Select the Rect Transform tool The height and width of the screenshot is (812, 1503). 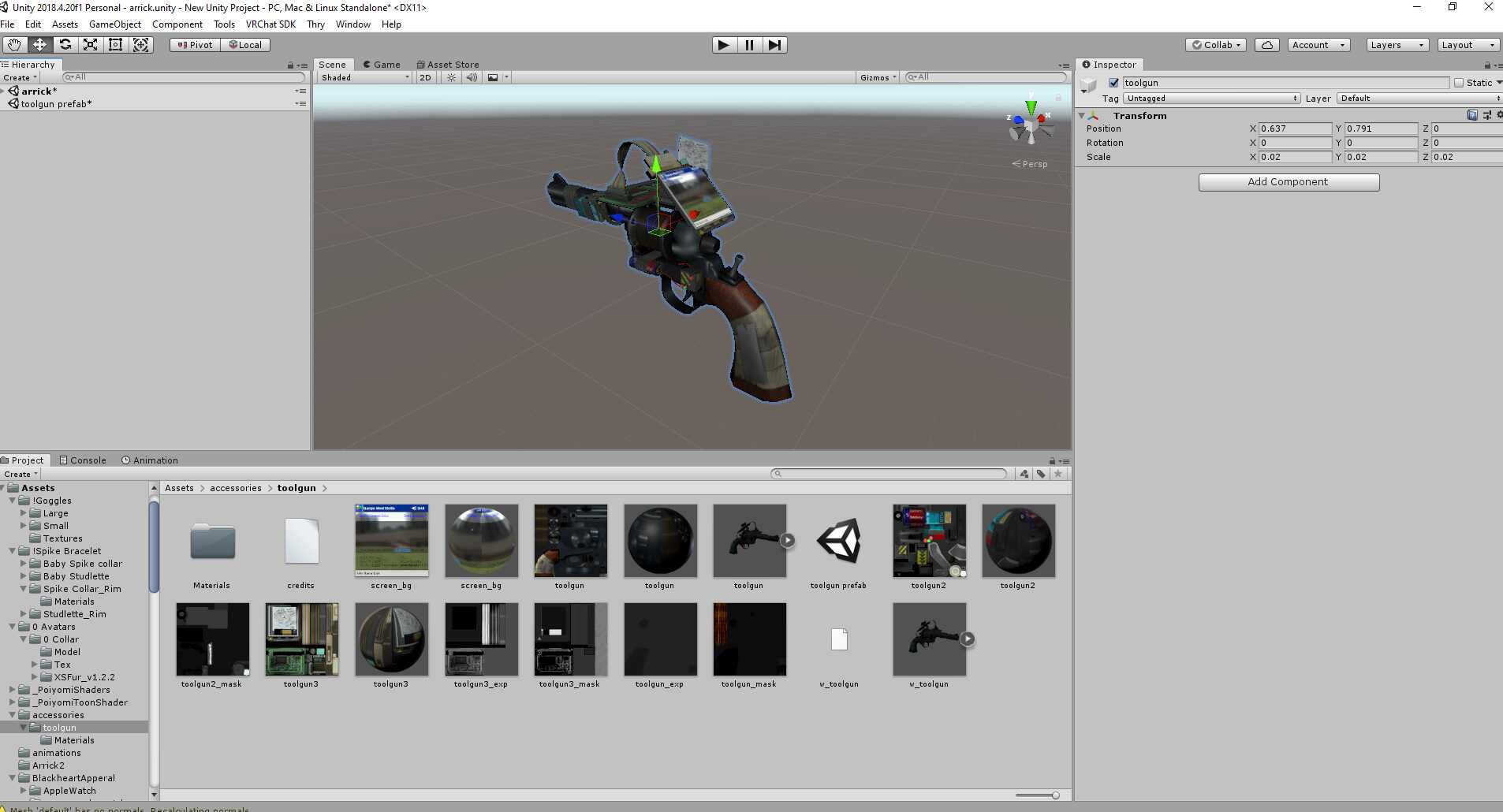point(115,45)
